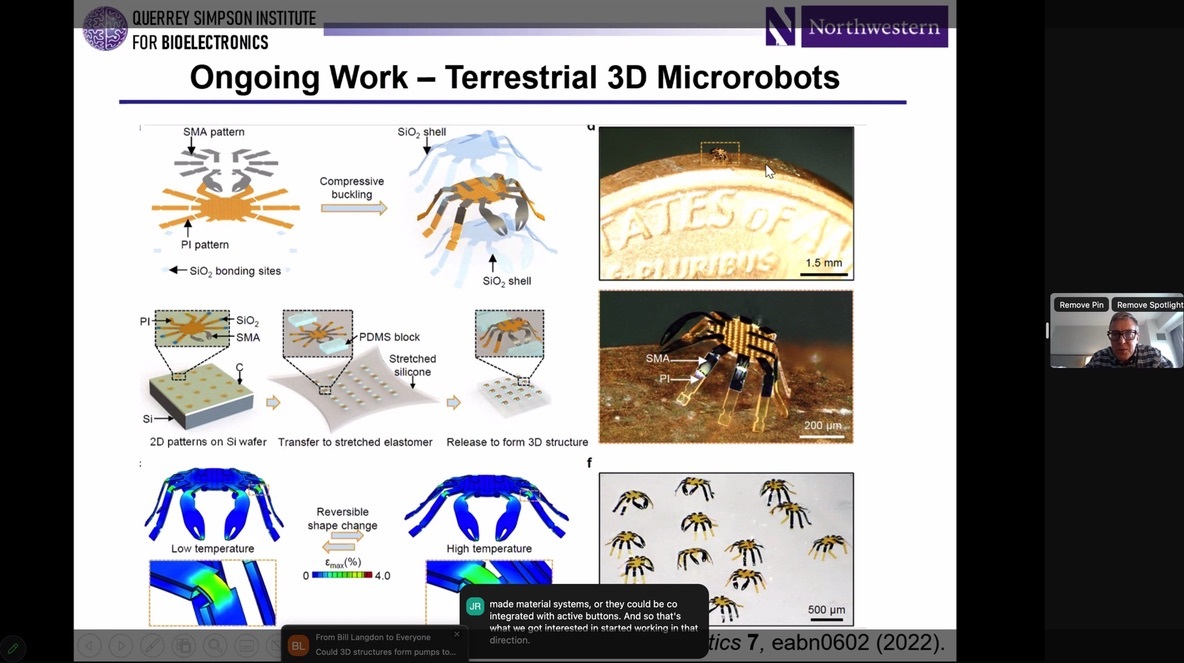This screenshot has height=663, width=1184.
Task: Toggle the subtitles icon in slideshow toolbar
Action: click(x=246, y=646)
